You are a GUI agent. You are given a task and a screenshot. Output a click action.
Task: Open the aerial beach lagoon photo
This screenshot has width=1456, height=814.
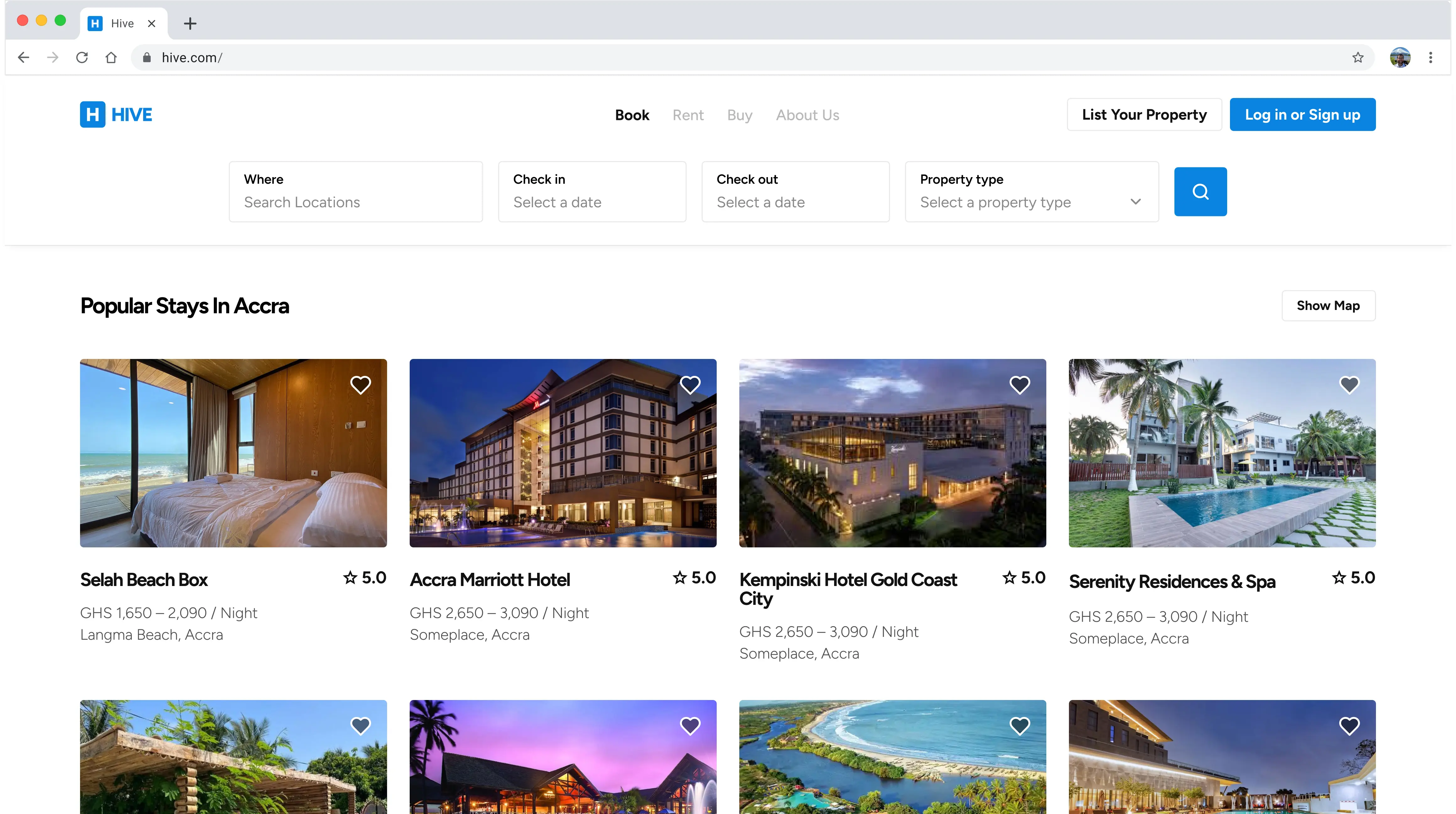point(892,757)
